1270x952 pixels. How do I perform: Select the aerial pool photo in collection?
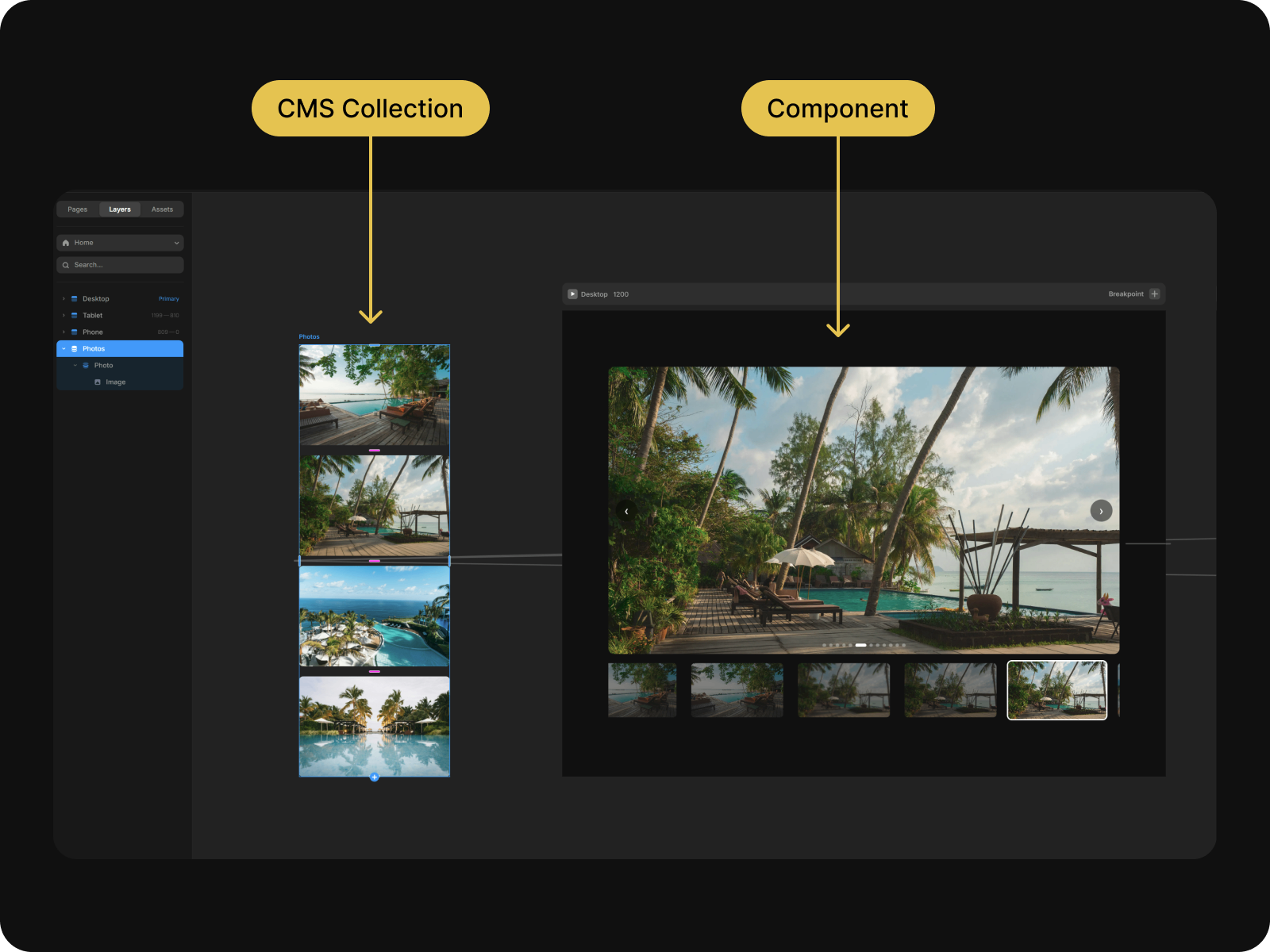(374, 616)
